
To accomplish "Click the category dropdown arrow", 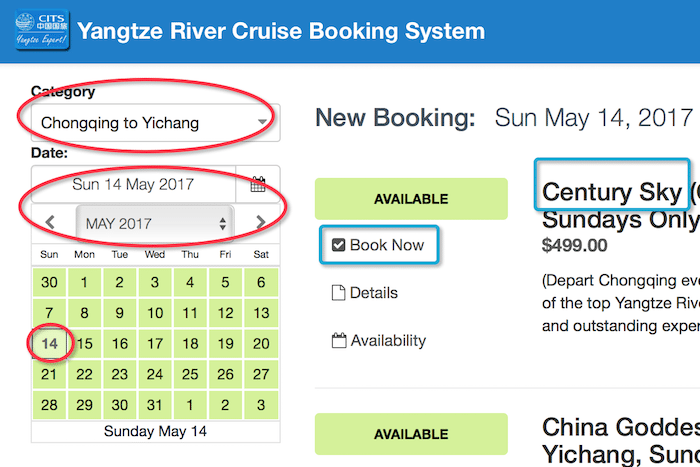I will pyautogui.click(x=262, y=121).
